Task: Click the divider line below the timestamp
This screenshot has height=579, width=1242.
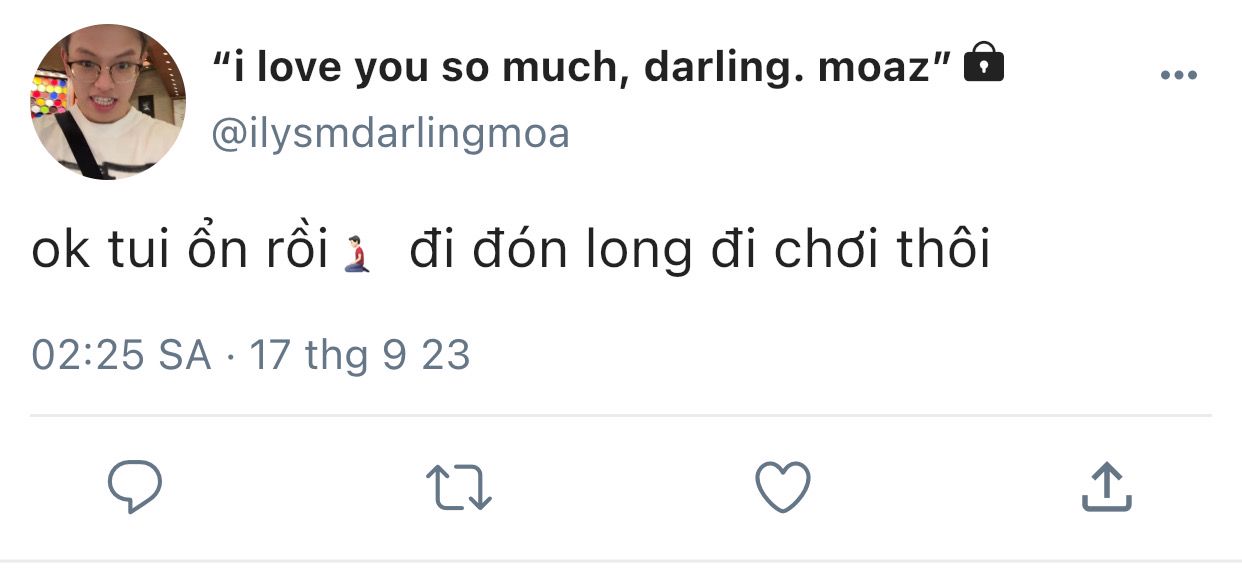Action: pos(621,414)
